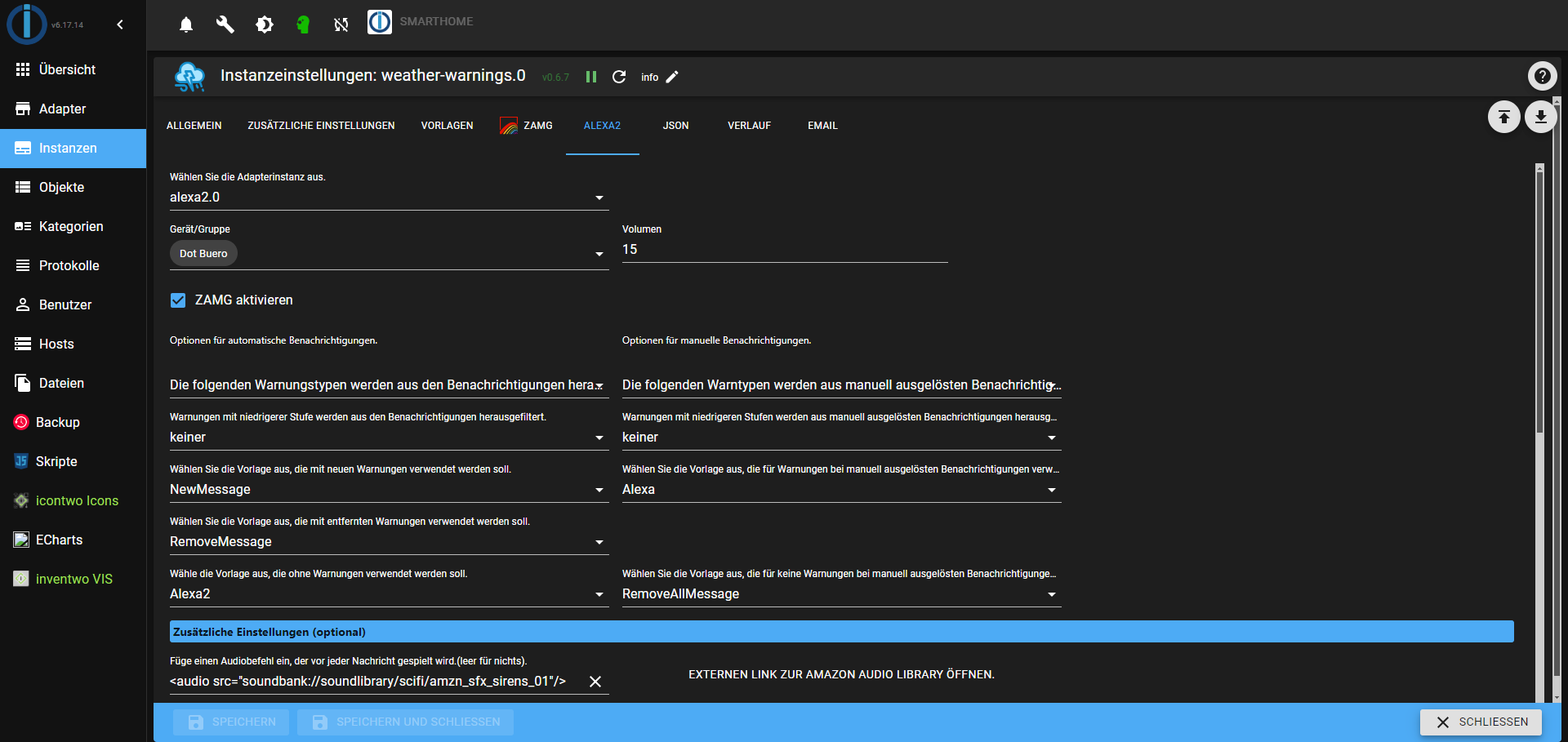This screenshot has width=1568, height=742.
Task: Collapse the sidebar with the chevron
Action: coord(120,24)
